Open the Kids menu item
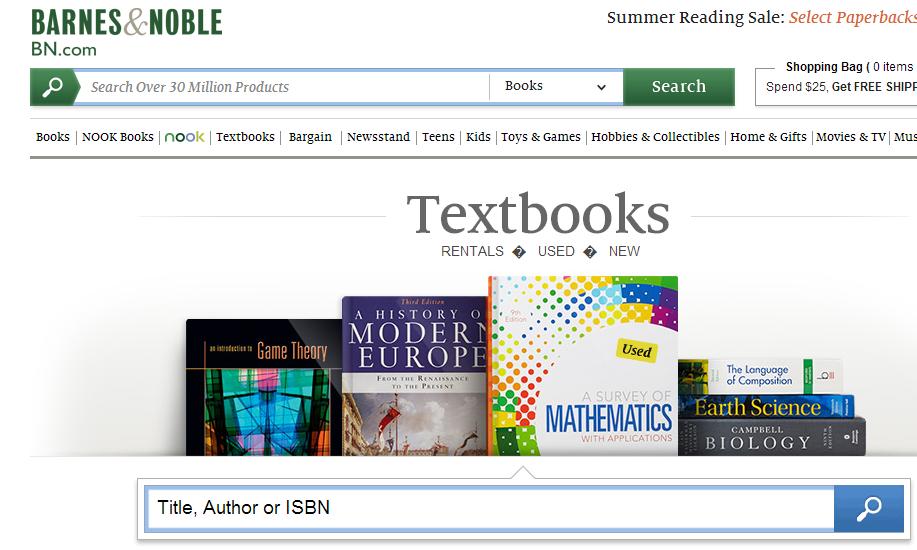The width and height of the screenshot is (917, 550). [x=478, y=137]
